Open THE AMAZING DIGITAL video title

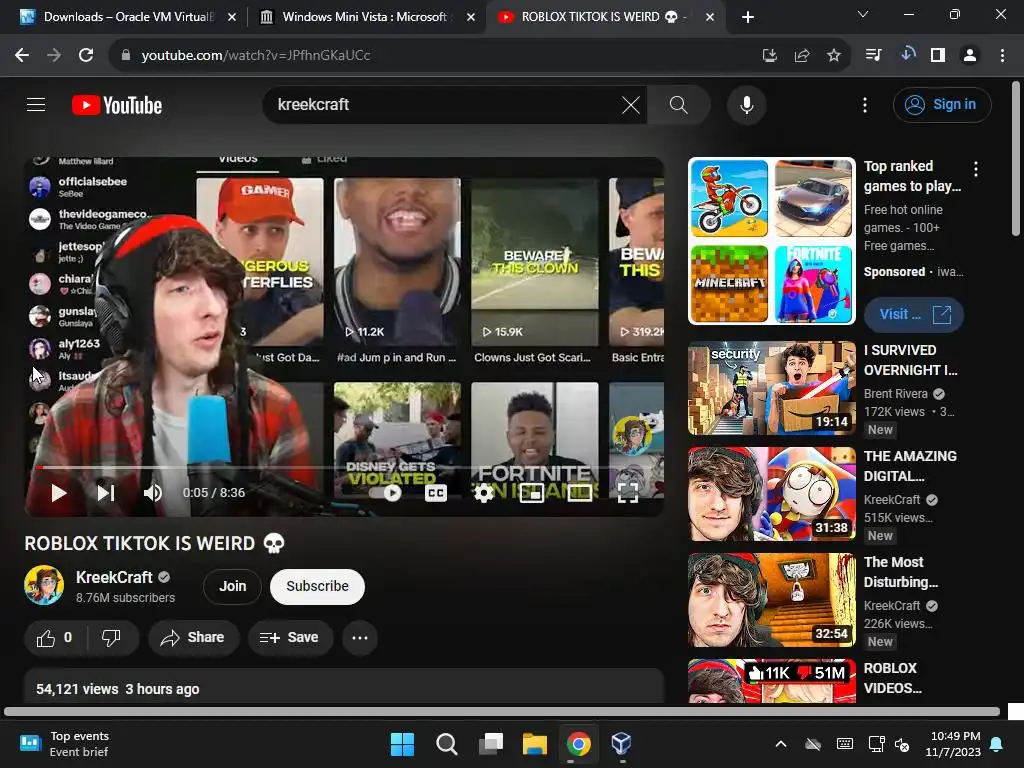coord(910,466)
